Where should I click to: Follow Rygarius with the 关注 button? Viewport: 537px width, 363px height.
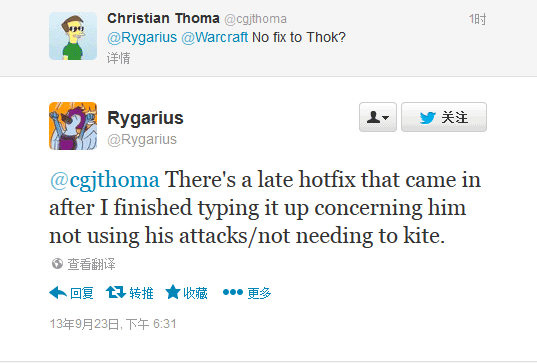[444, 117]
